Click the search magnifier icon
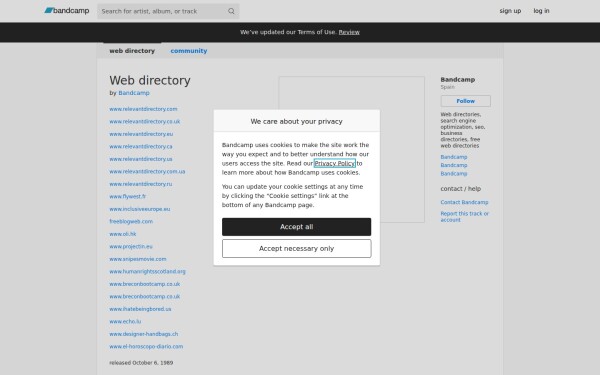The width and height of the screenshot is (600, 375). coord(231,11)
